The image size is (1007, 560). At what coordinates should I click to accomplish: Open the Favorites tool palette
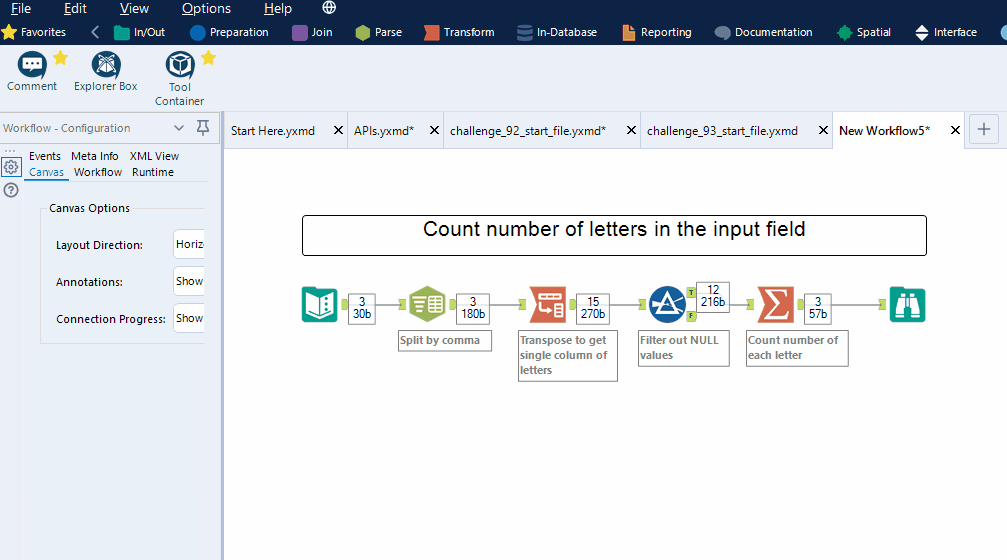click(34, 32)
